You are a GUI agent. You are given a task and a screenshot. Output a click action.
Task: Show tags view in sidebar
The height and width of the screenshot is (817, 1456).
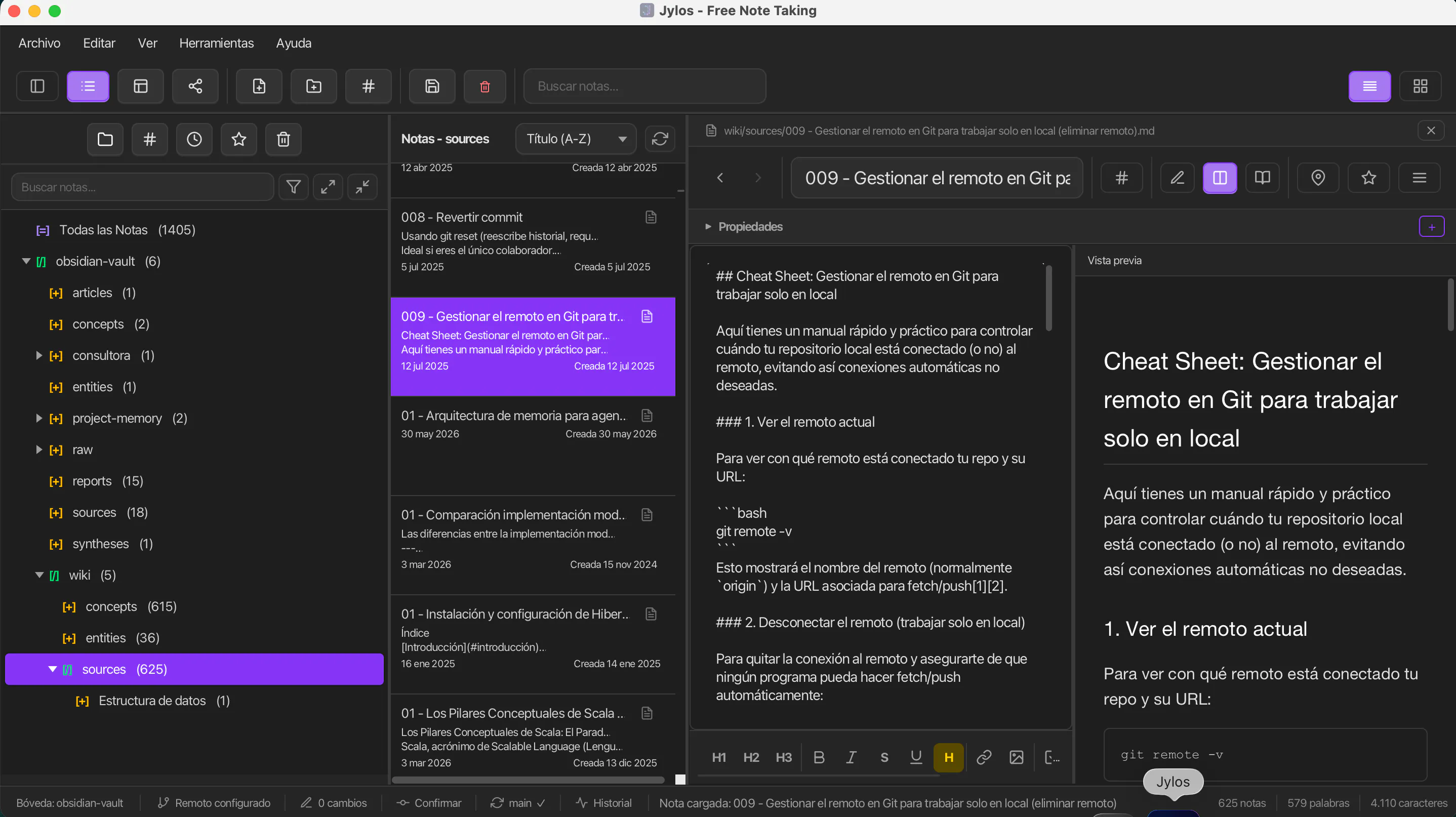tap(150, 139)
